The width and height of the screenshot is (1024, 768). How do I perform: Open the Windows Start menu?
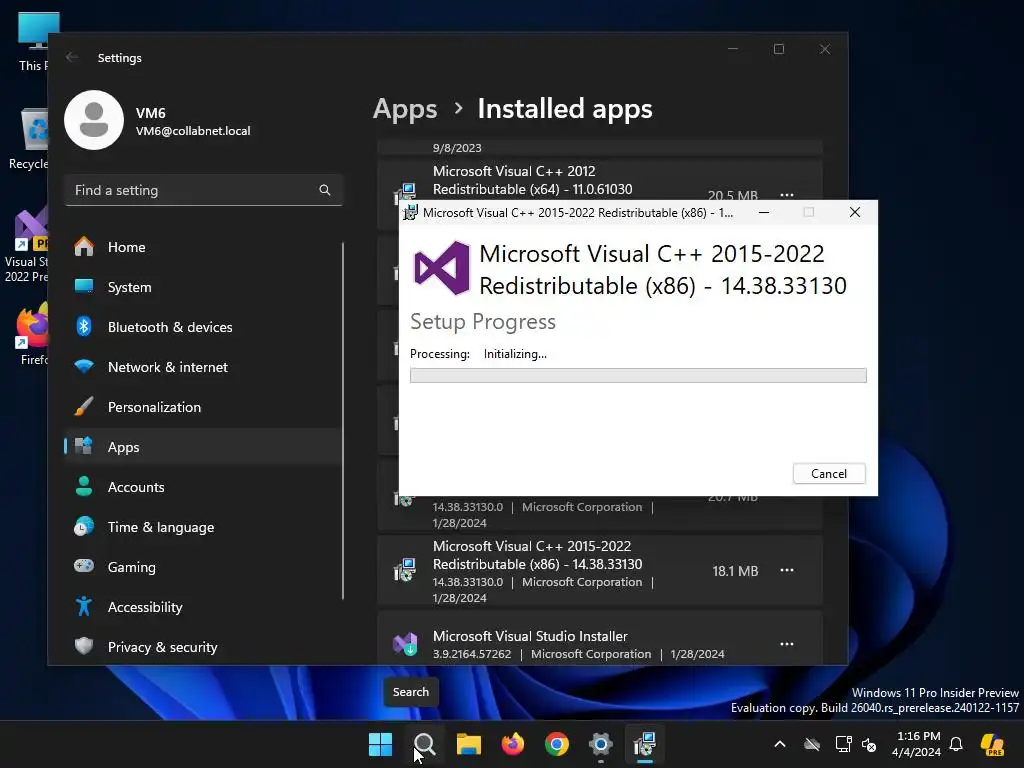[380, 744]
